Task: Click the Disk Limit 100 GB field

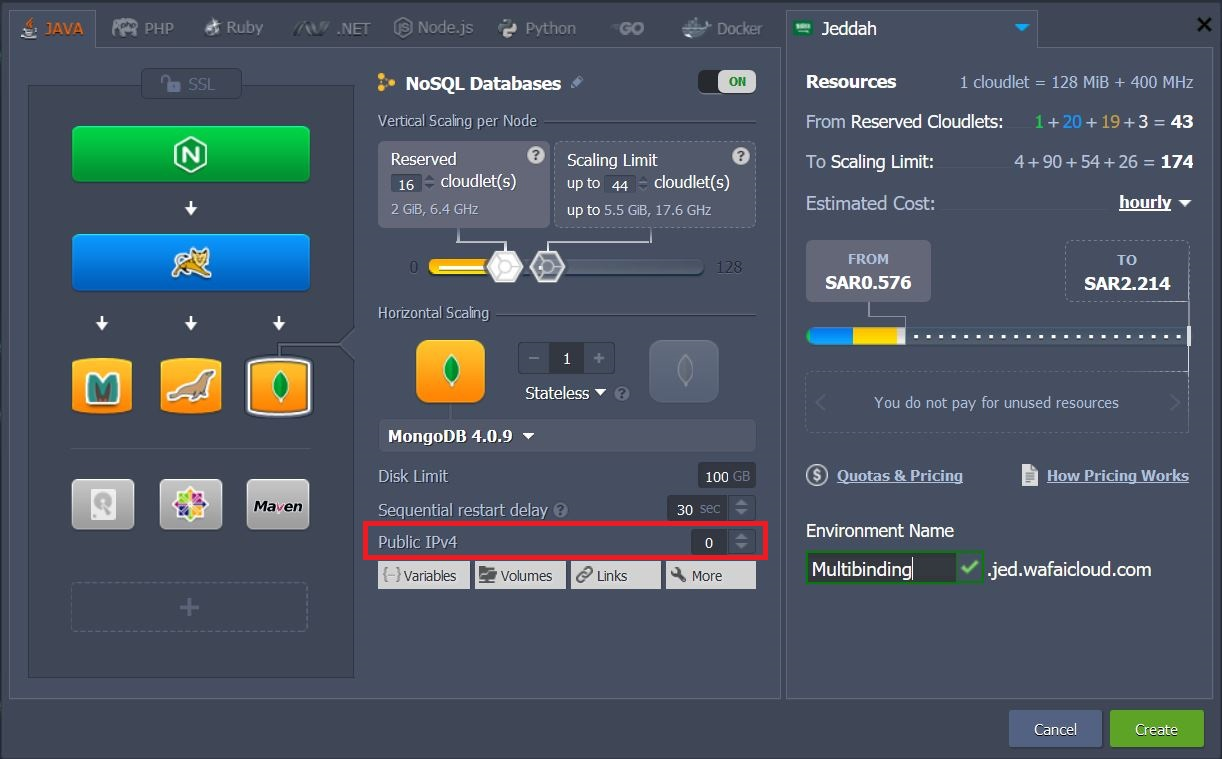Action: [726, 477]
